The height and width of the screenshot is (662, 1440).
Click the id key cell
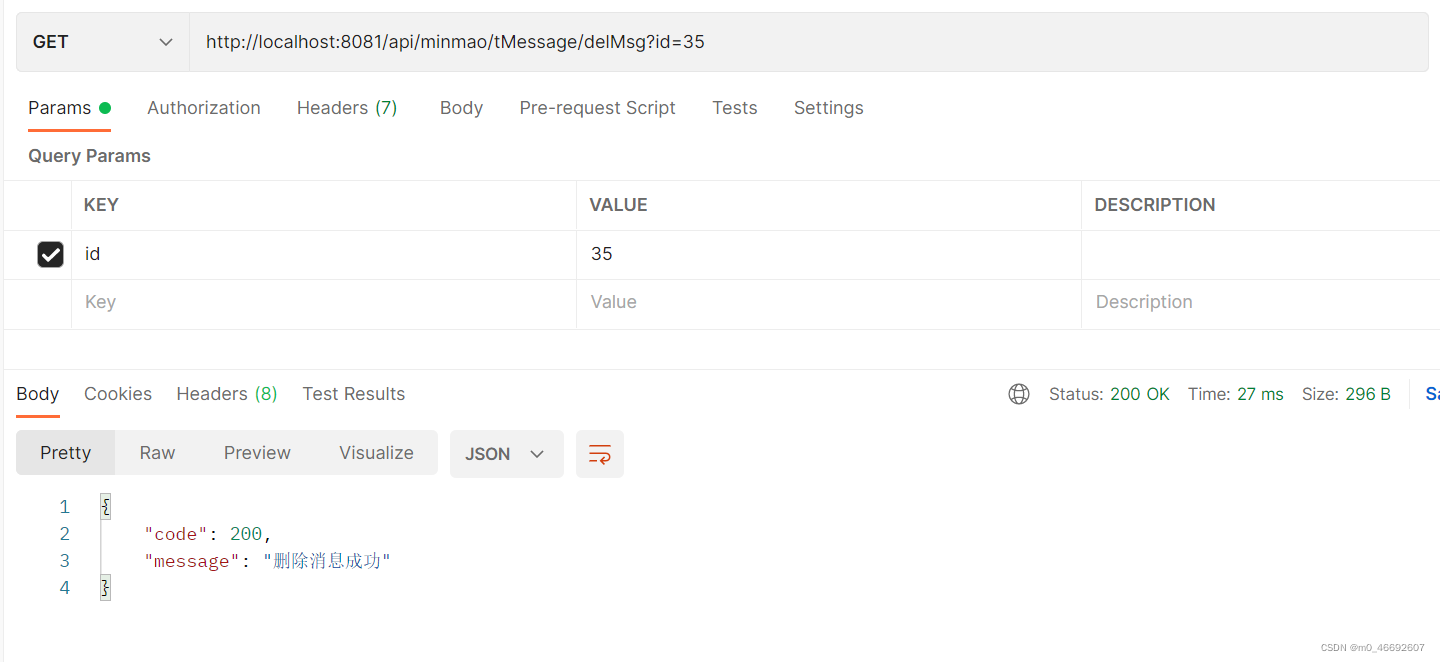(324, 255)
